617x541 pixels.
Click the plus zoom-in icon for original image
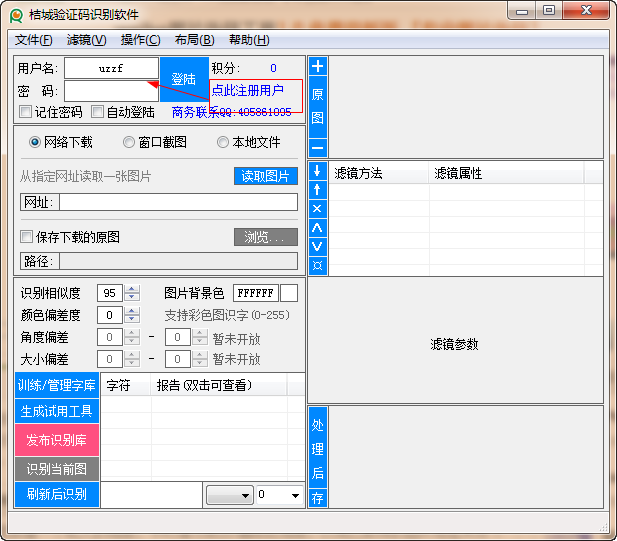[318, 66]
